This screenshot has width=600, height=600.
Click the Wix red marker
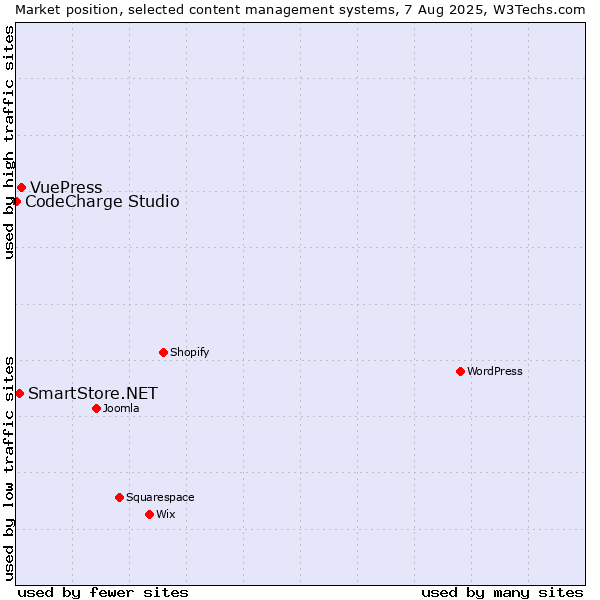(150, 515)
